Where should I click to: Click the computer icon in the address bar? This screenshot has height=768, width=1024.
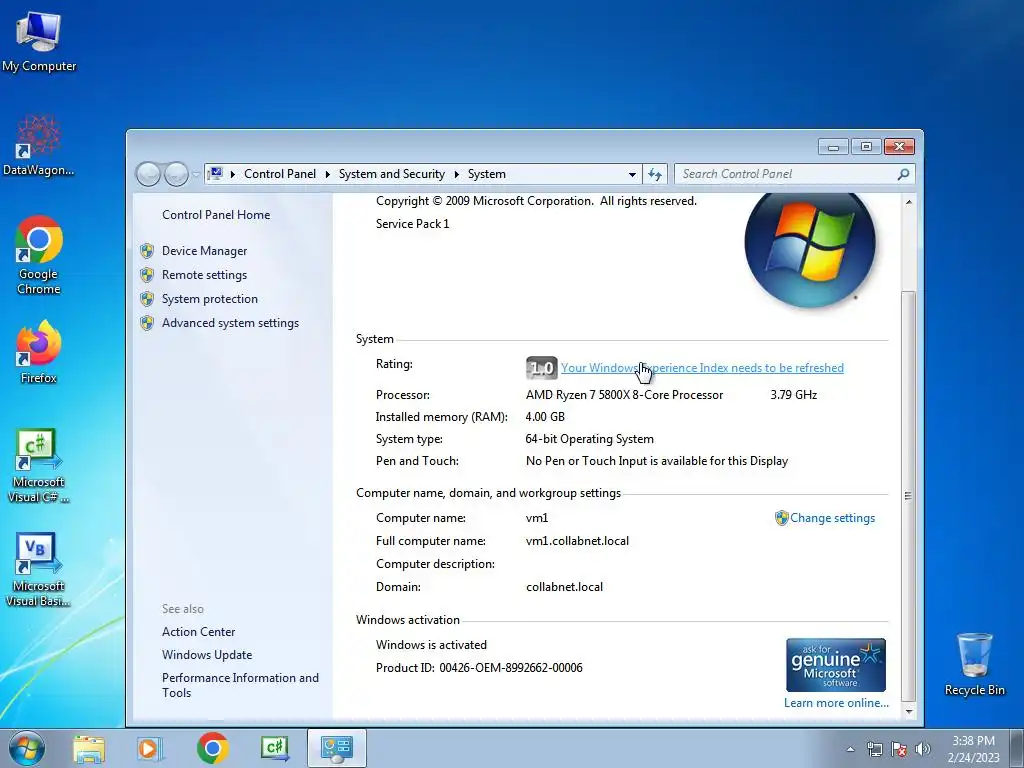215,174
